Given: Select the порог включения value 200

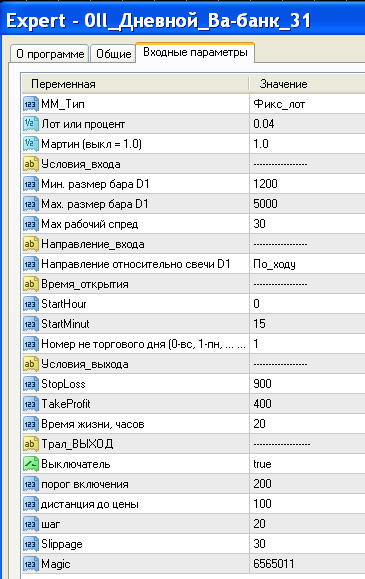Looking at the screenshot, I should [262, 484].
